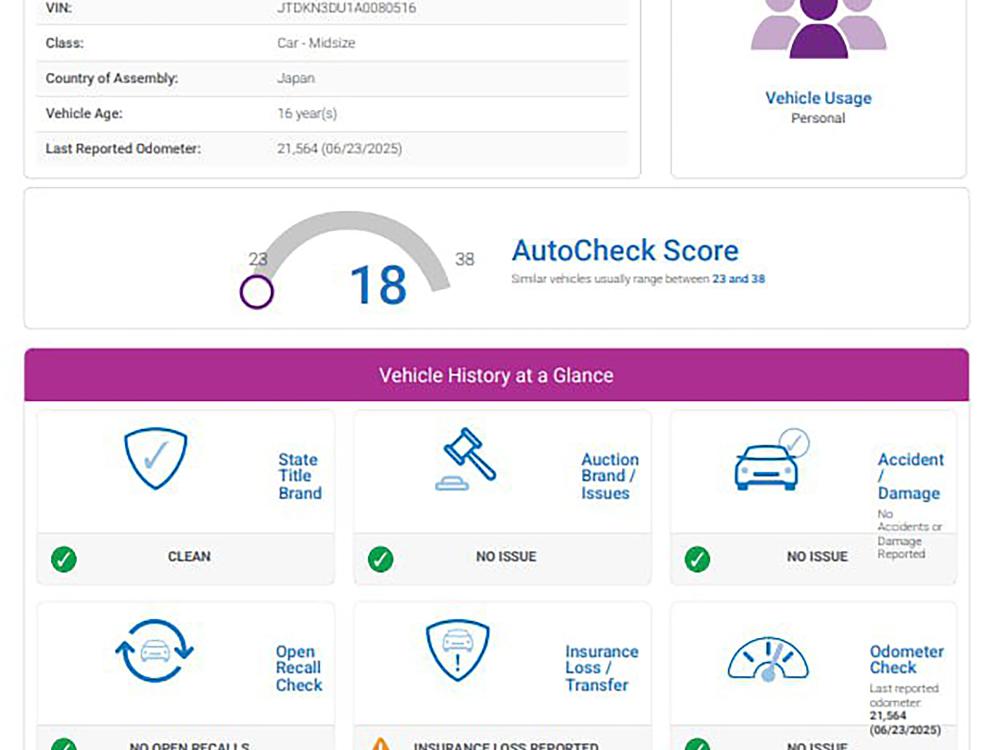Click green check in Accident / Damage card
Viewport: 1000px width, 750px height.
coord(697,558)
